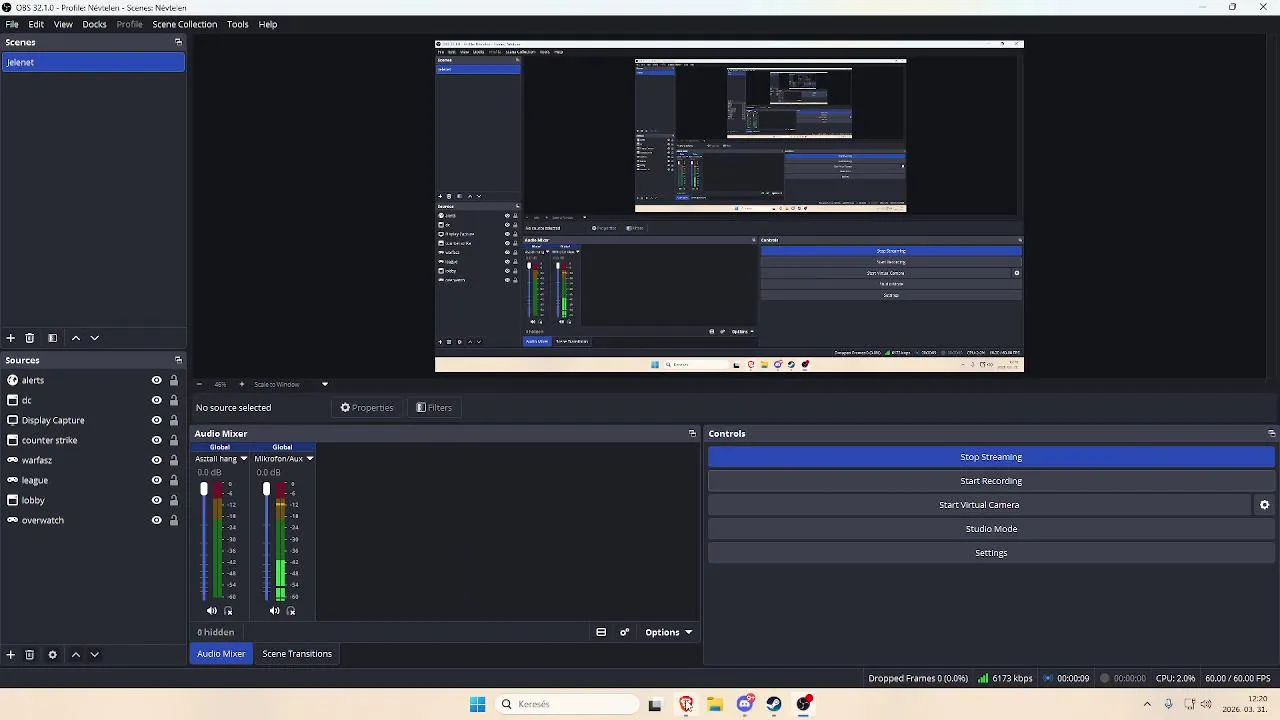This screenshot has width=1280, height=720.
Task: Select the jelenet scene
Action: coord(93,62)
